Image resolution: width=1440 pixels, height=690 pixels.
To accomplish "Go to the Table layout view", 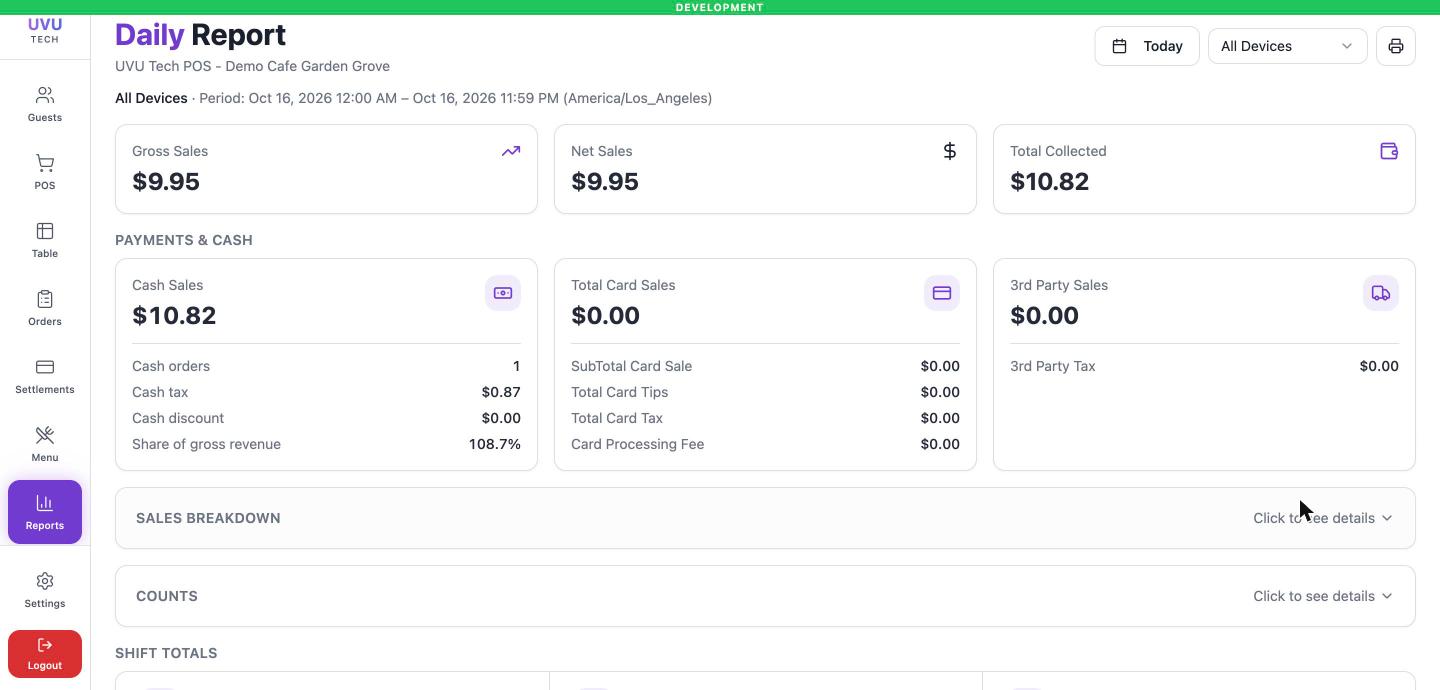I will [45, 240].
